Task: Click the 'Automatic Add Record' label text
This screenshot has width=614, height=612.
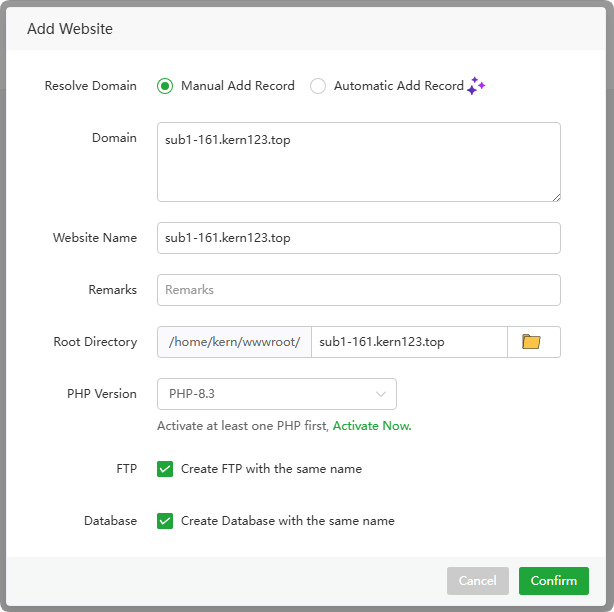Action: point(398,86)
